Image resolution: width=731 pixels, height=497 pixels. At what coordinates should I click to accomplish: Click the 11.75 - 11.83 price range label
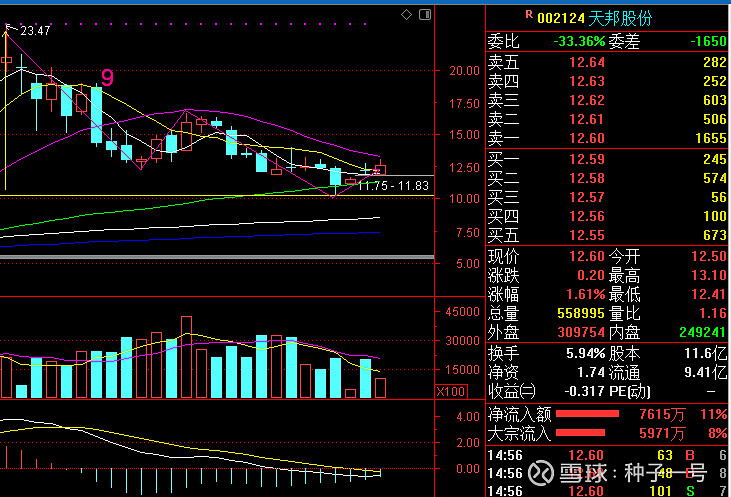[x=393, y=186]
